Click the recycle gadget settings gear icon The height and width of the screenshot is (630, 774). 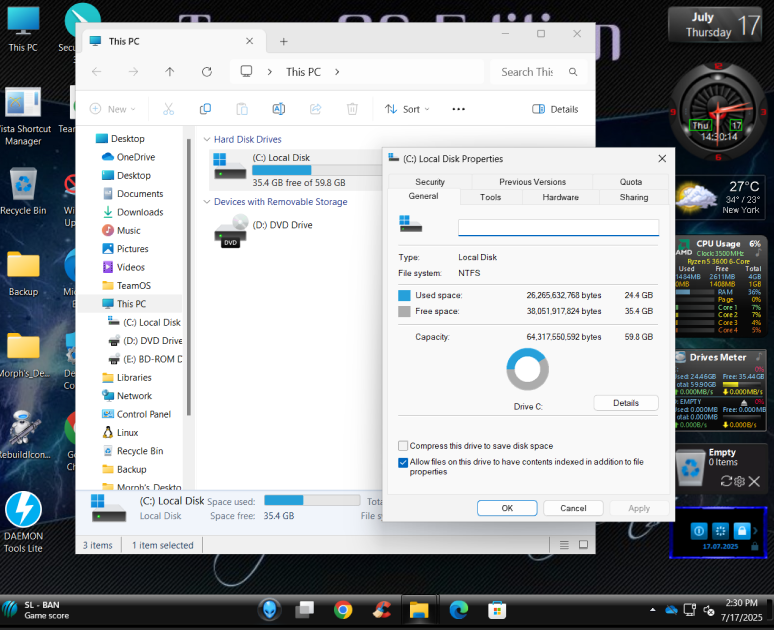coord(739,481)
